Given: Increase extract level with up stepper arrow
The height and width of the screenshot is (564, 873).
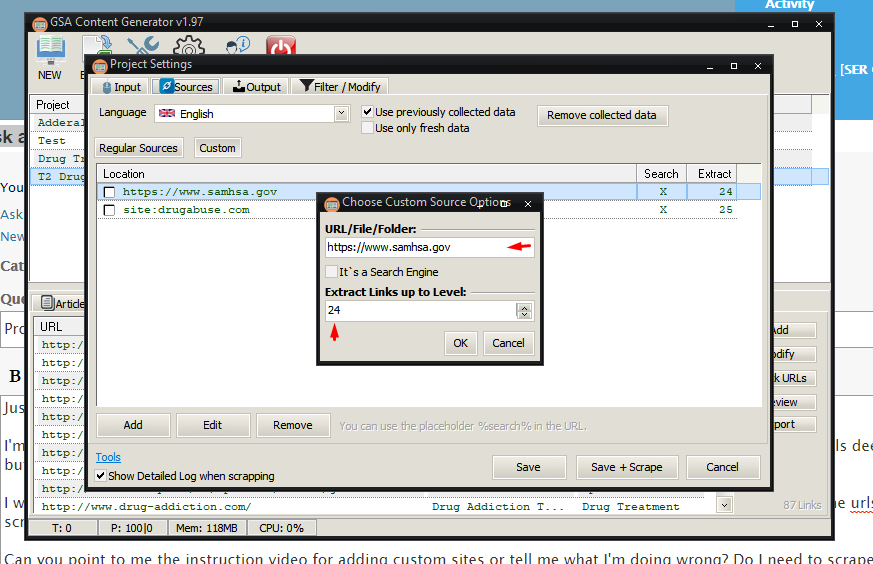Looking at the screenshot, I should pyautogui.click(x=524, y=307).
